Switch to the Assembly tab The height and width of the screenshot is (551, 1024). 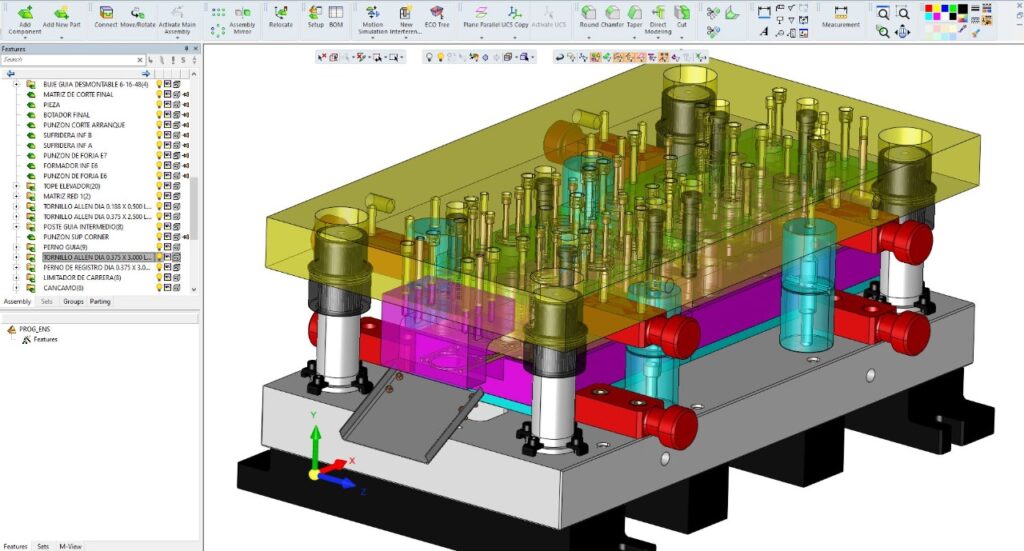pos(17,302)
